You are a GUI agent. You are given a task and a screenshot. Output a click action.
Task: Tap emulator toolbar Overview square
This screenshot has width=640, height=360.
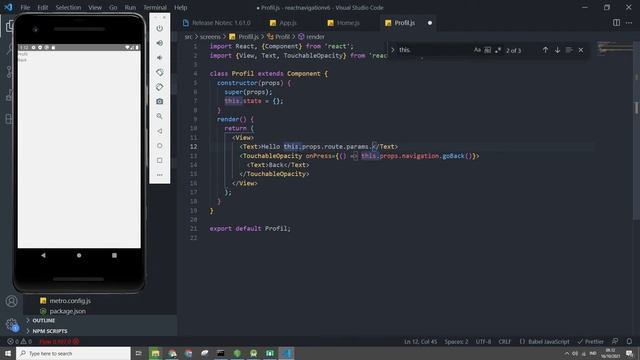pos(160,160)
